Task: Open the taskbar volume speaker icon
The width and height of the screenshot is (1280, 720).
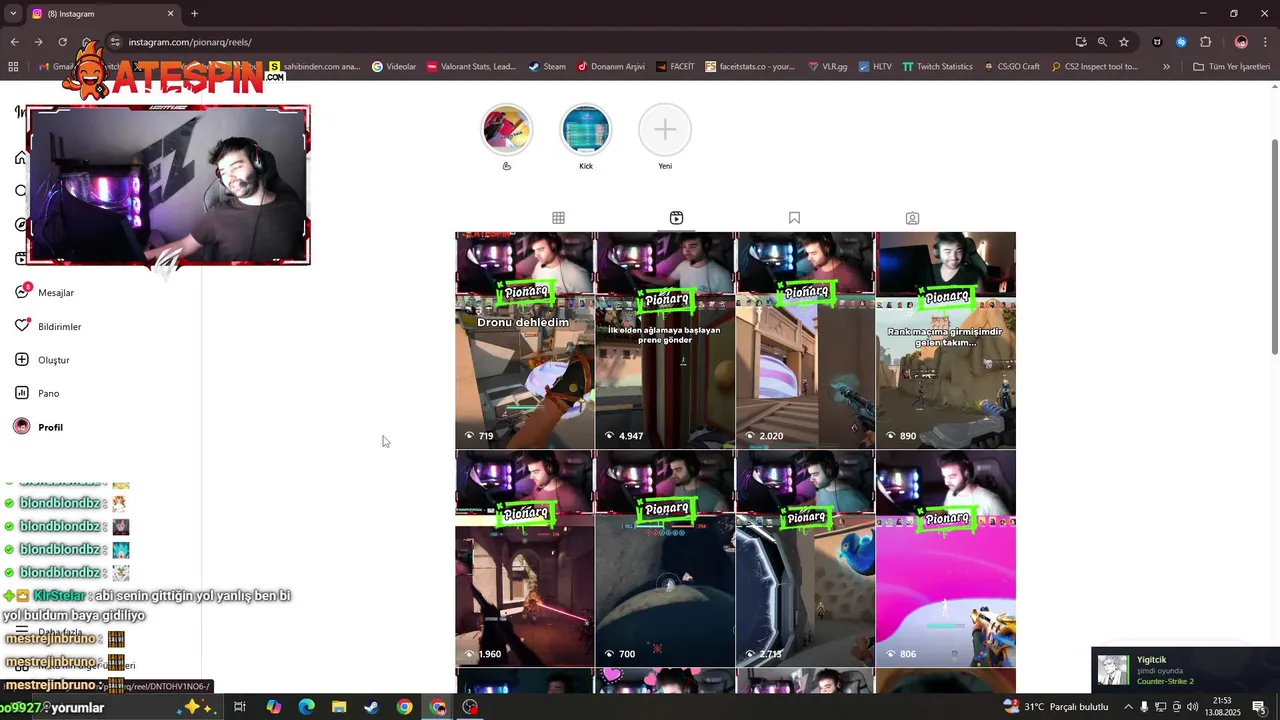Action: tap(1192, 707)
